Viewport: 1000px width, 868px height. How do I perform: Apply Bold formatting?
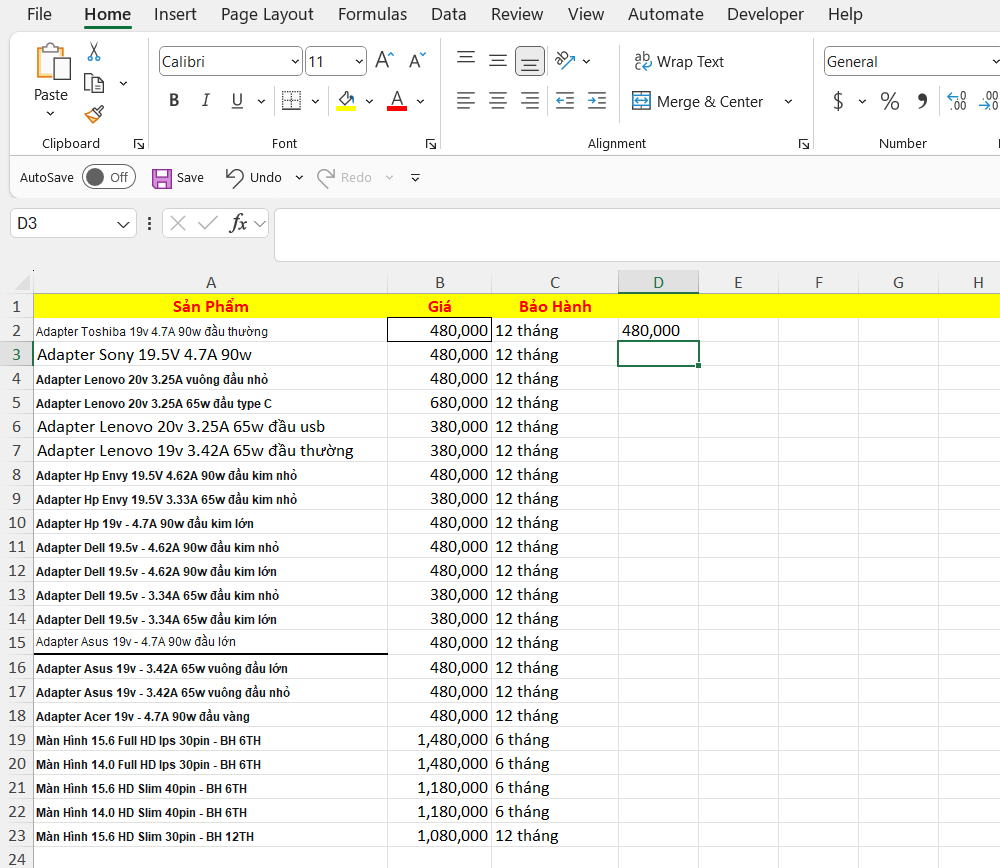click(x=174, y=101)
